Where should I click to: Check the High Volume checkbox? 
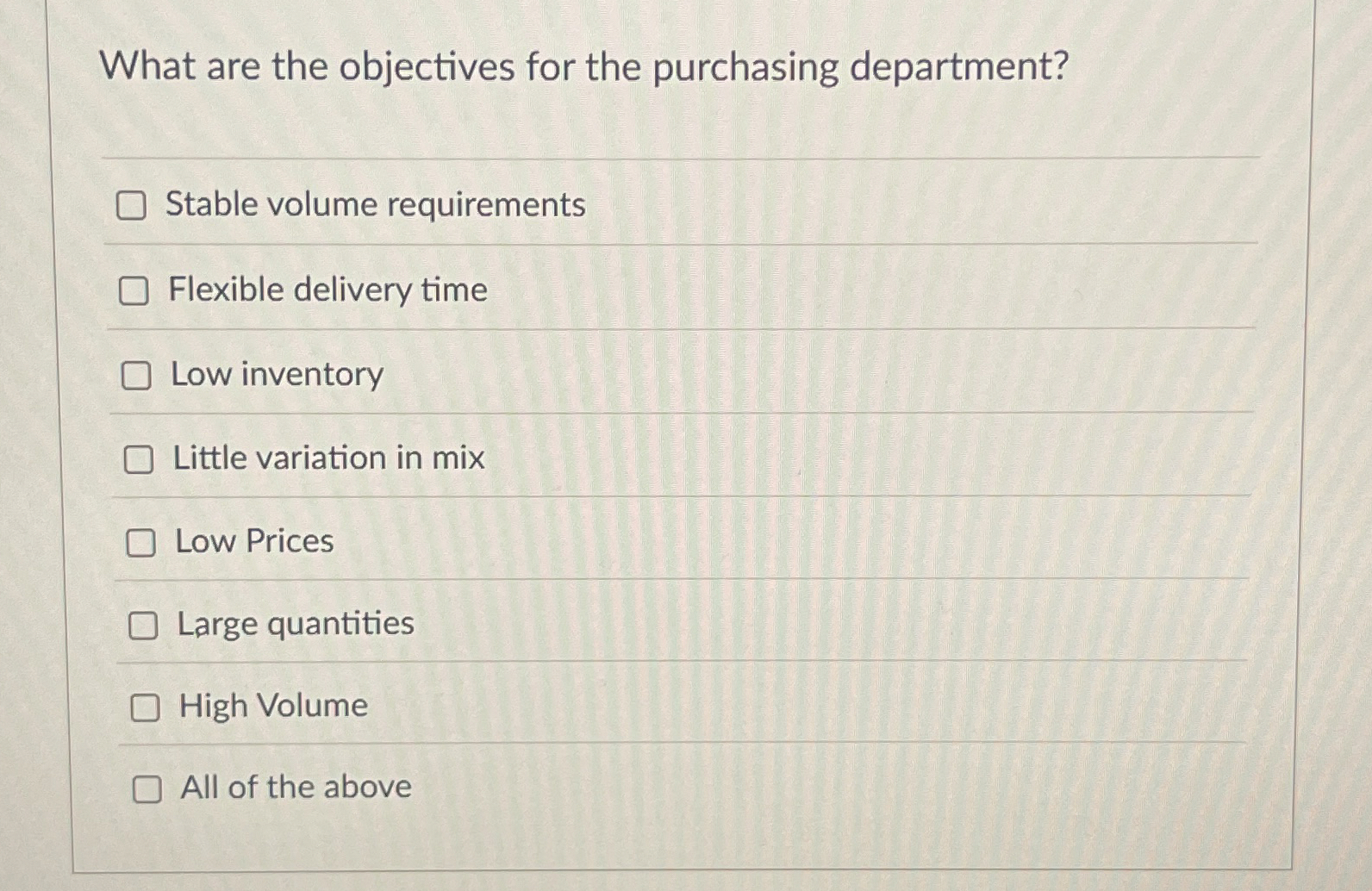pyautogui.click(x=145, y=707)
